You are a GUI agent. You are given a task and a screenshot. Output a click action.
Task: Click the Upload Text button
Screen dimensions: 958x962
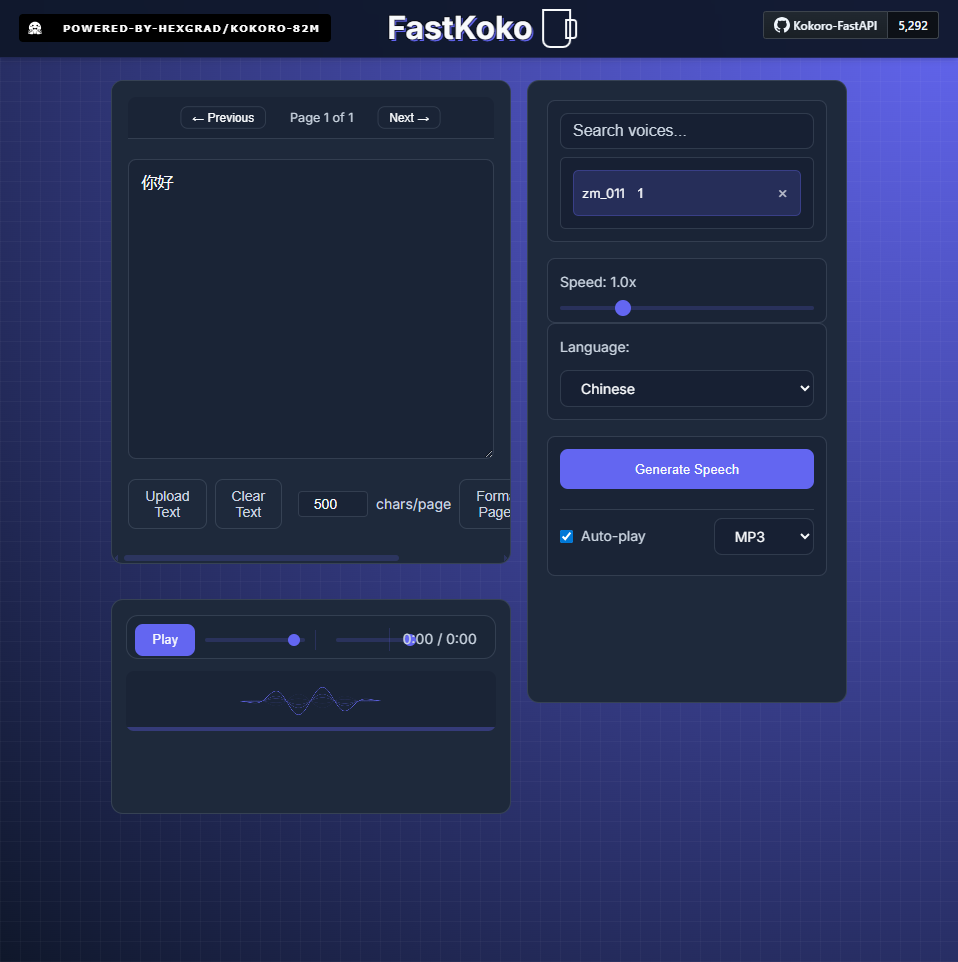168,504
